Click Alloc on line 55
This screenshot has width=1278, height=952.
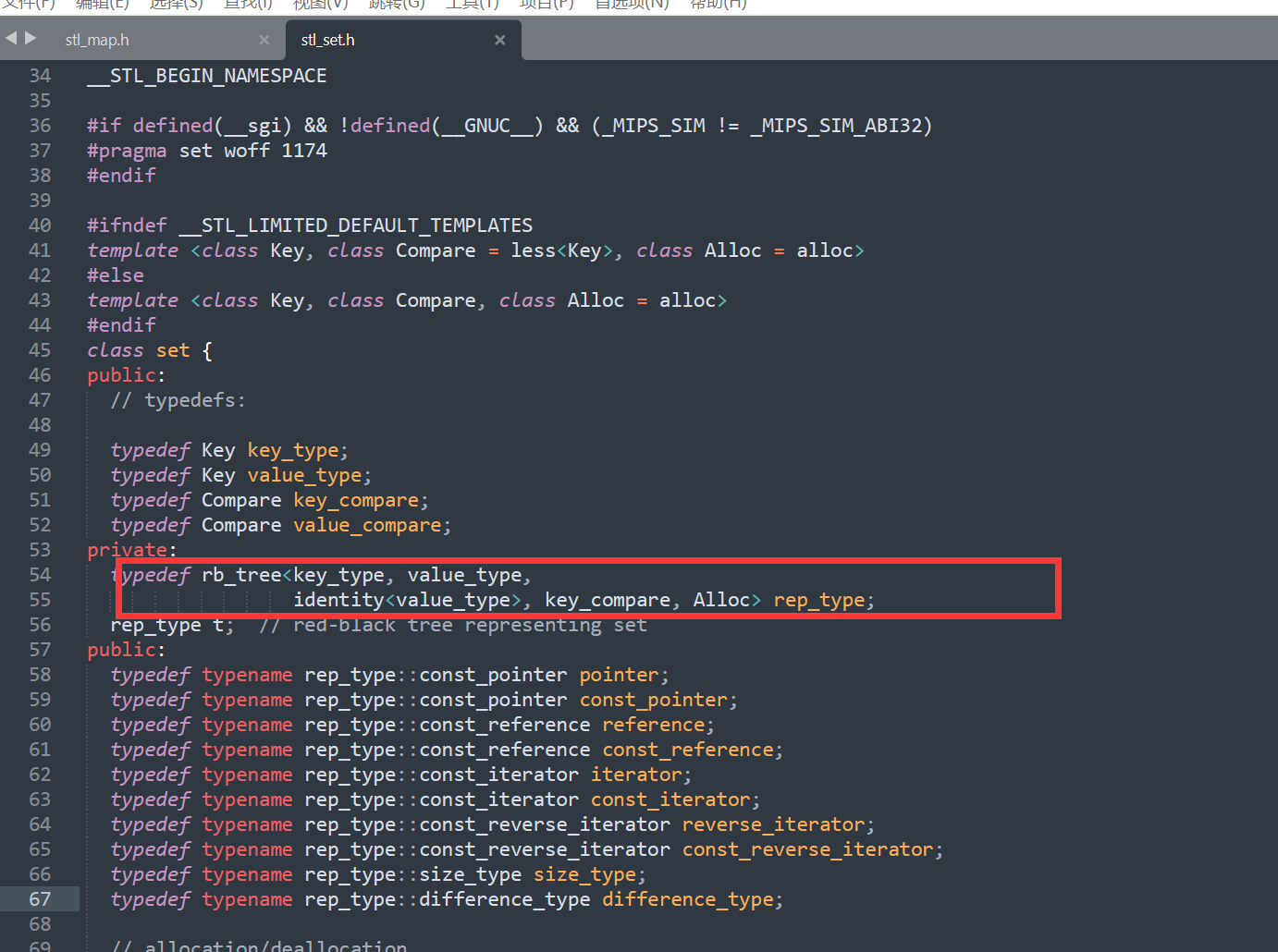(721, 600)
